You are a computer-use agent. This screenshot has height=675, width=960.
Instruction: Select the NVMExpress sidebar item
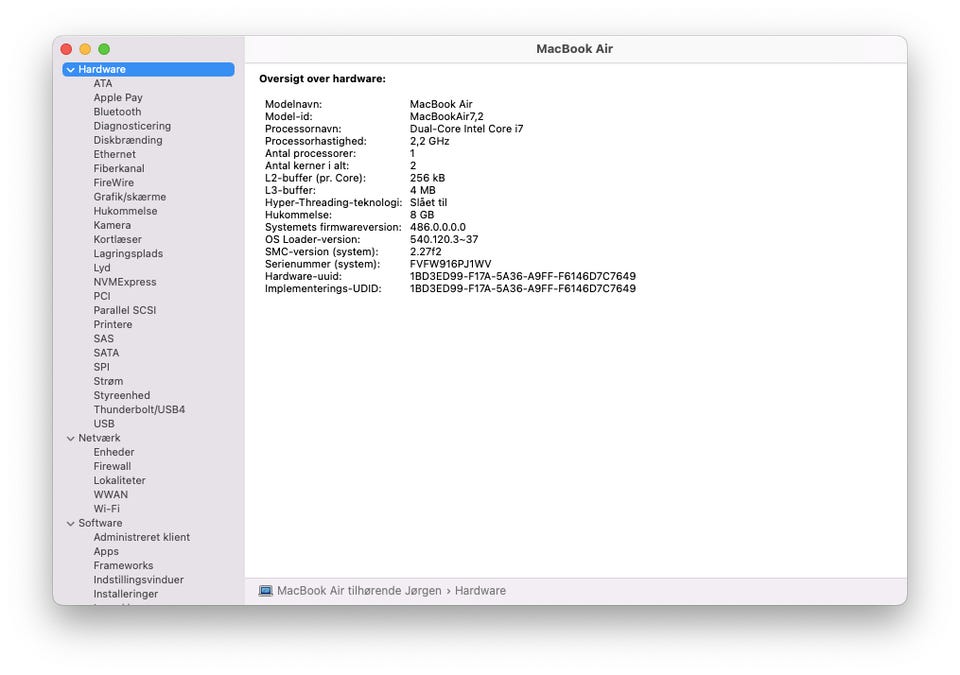(125, 282)
